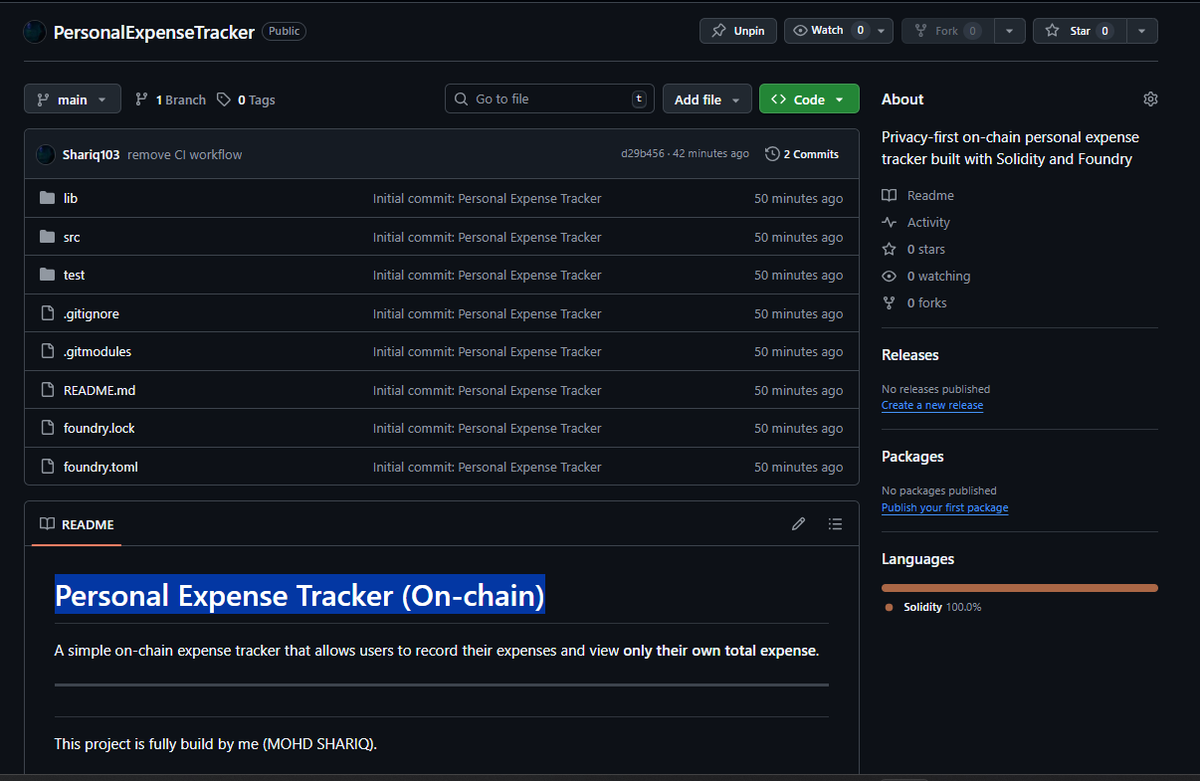Open the main branch switcher dropdown
The height and width of the screenshot is (781, 1200).
coord(73,99)
